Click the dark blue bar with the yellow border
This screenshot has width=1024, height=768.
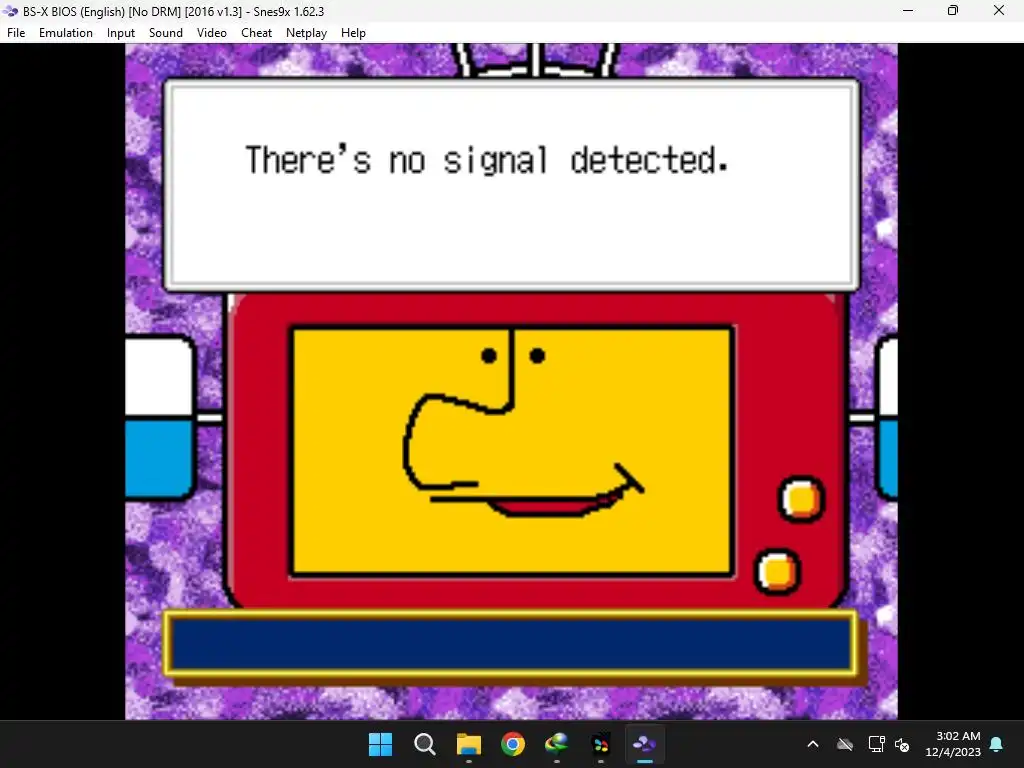(510, 643)
